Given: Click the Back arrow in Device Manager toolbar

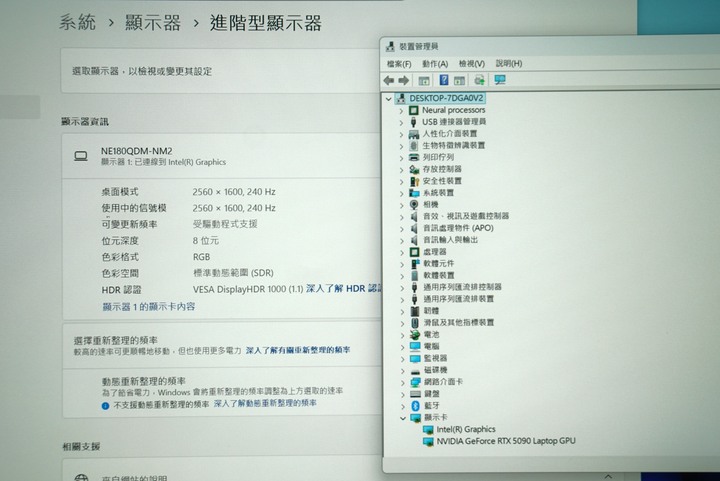Looking at the screenshot, I should coord(389,80).
